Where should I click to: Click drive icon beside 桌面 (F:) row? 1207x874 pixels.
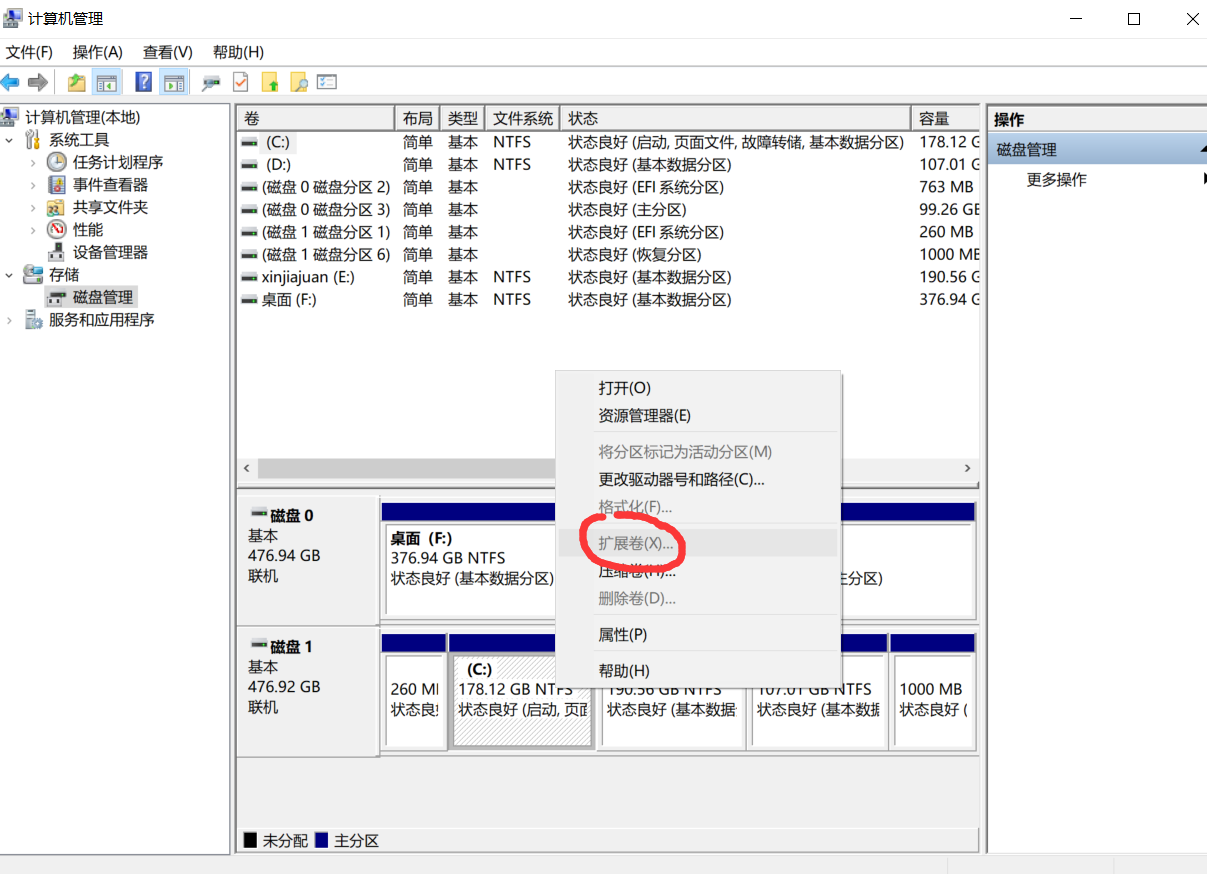click(x=250, y=300)
